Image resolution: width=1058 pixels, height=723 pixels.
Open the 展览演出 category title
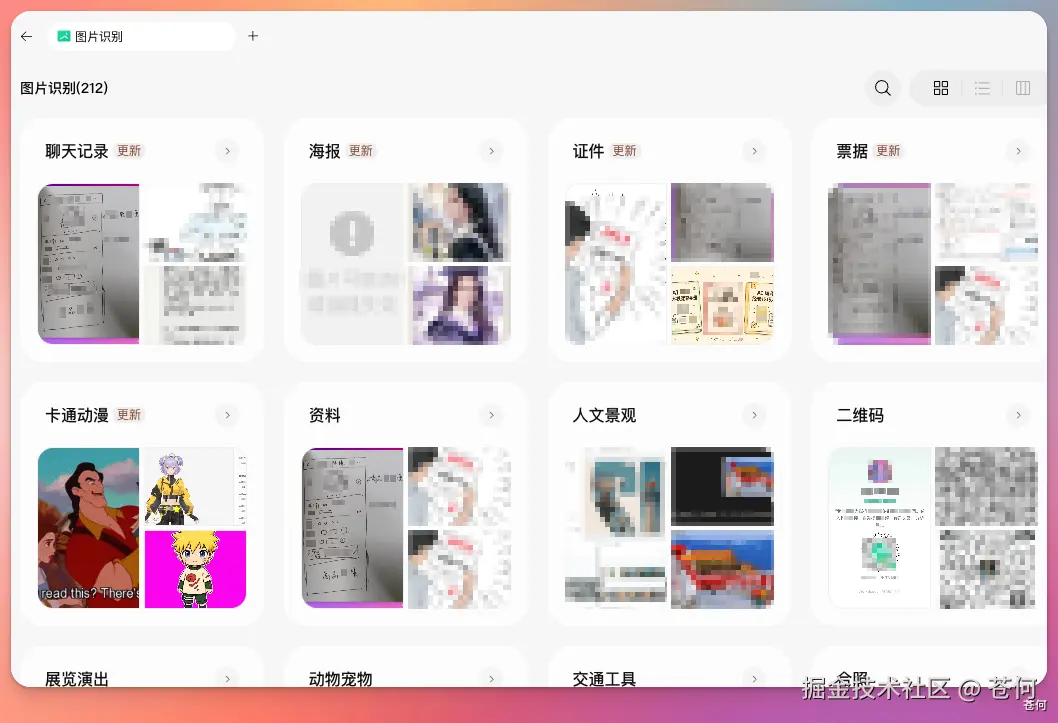point(77,678)
